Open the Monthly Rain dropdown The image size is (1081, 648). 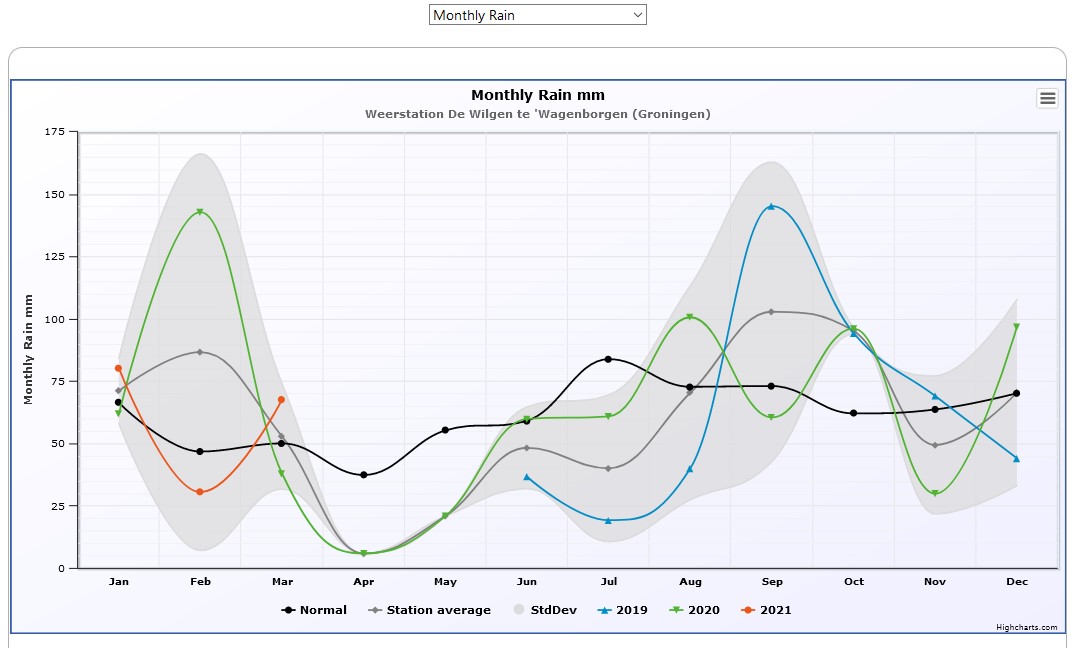[x=537, y=15]
